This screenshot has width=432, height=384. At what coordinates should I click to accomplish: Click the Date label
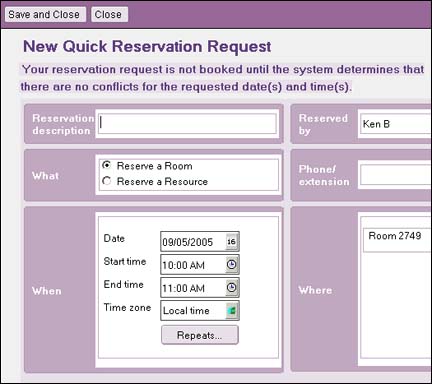114,238
